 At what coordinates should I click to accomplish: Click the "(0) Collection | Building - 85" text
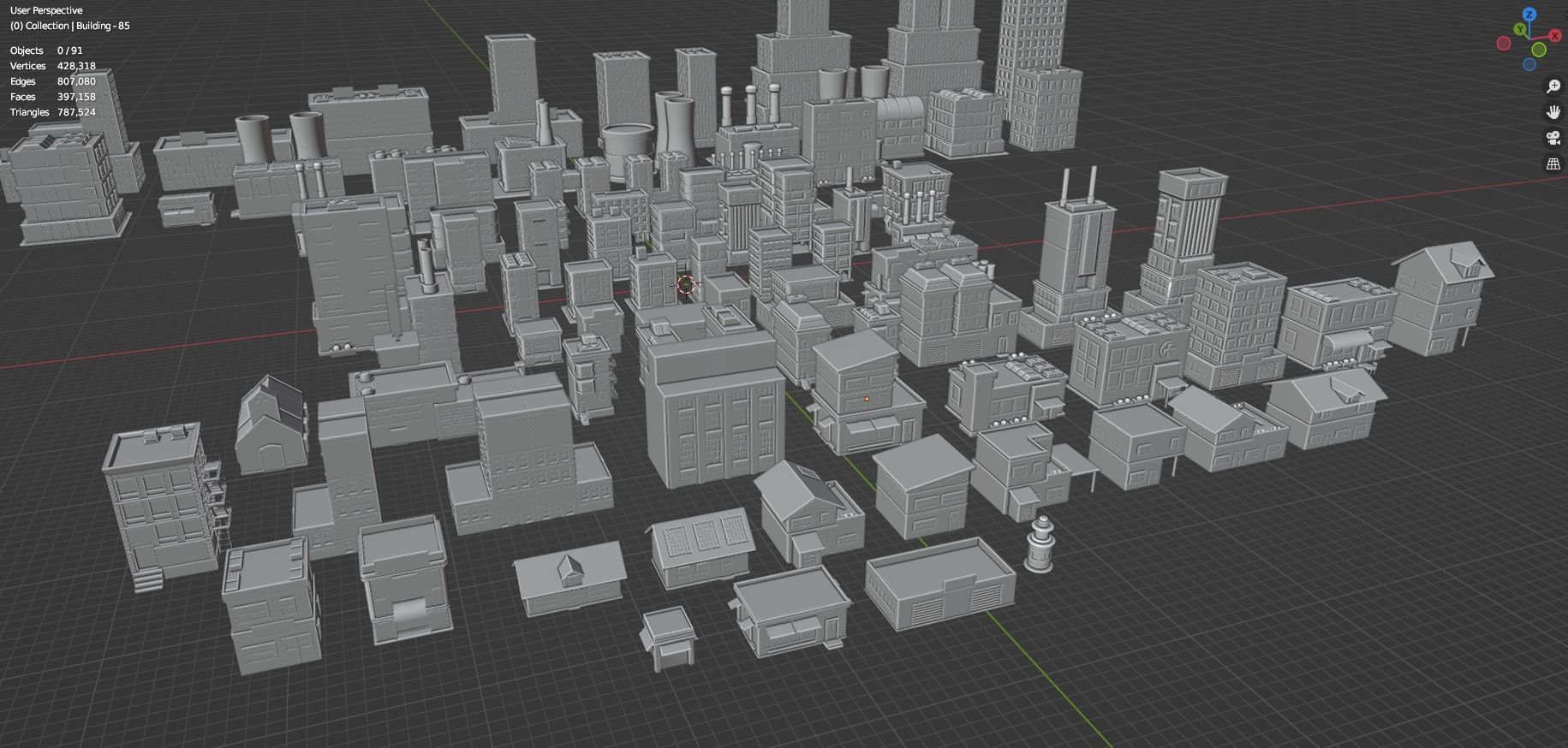70,26
